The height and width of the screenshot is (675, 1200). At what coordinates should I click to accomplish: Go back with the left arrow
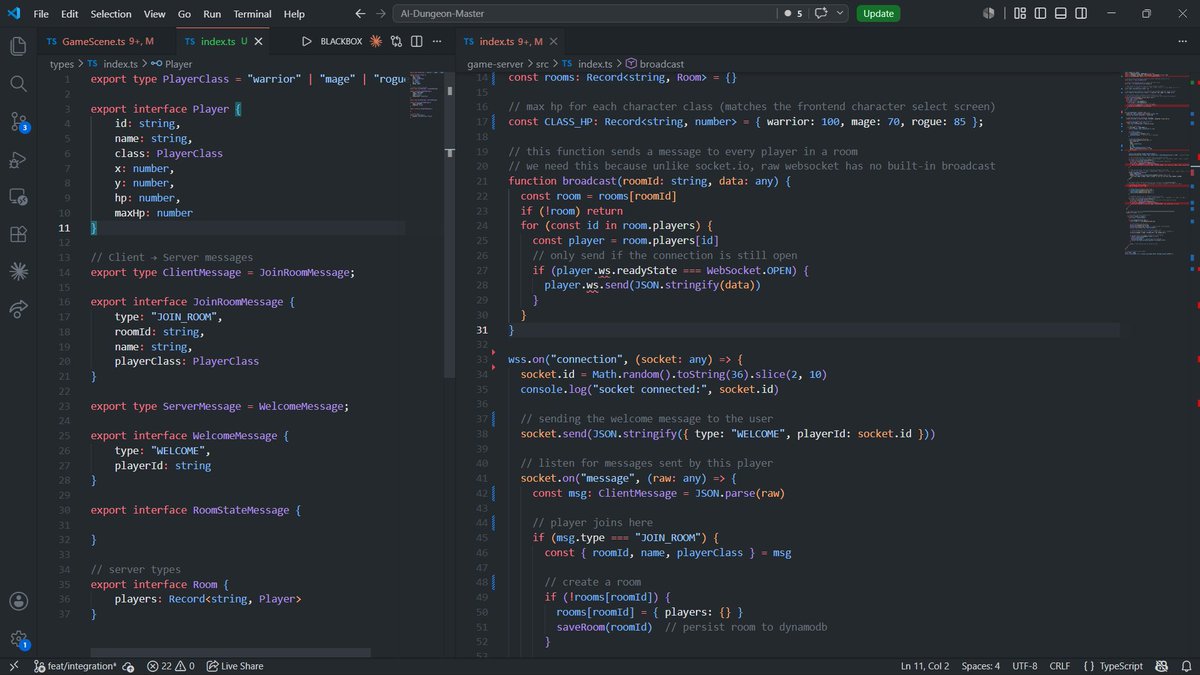pos(359,14)
